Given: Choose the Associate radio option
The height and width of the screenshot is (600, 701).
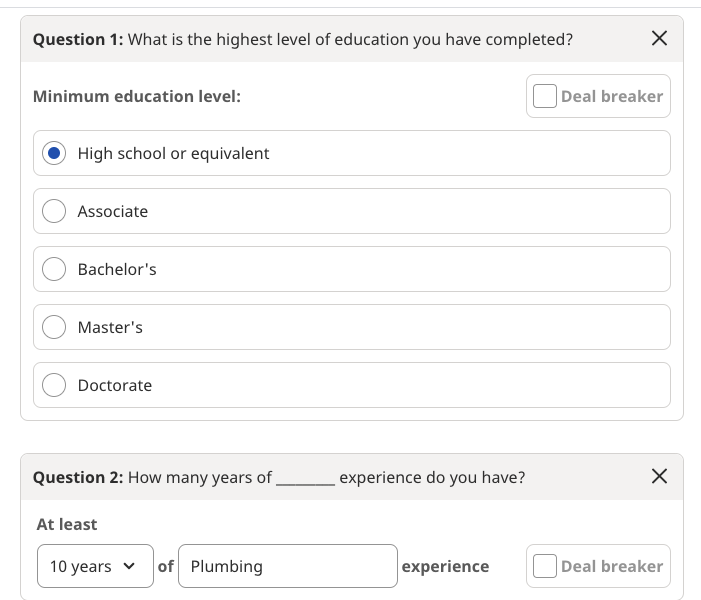Looking at the screenshot, I should tap(56, 211).
